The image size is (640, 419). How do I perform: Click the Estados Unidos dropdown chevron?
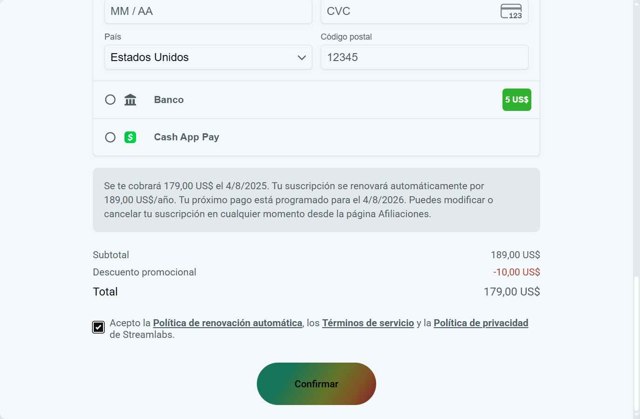303,57
